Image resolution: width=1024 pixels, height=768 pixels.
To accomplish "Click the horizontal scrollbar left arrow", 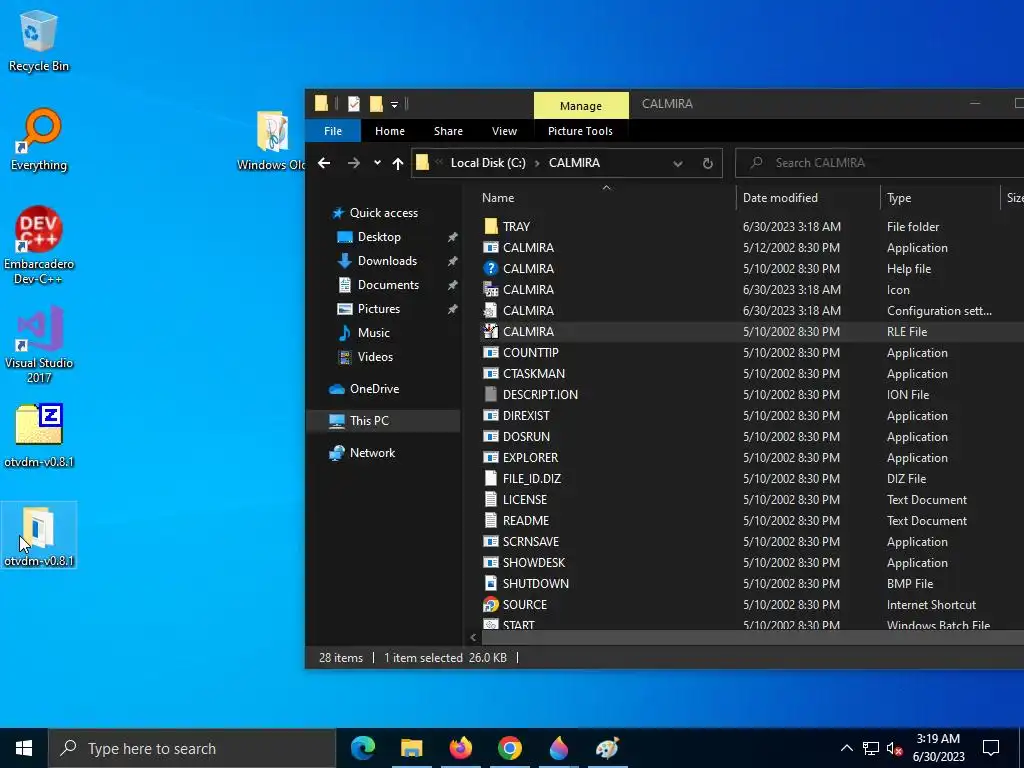I will [x=473, y=637].
